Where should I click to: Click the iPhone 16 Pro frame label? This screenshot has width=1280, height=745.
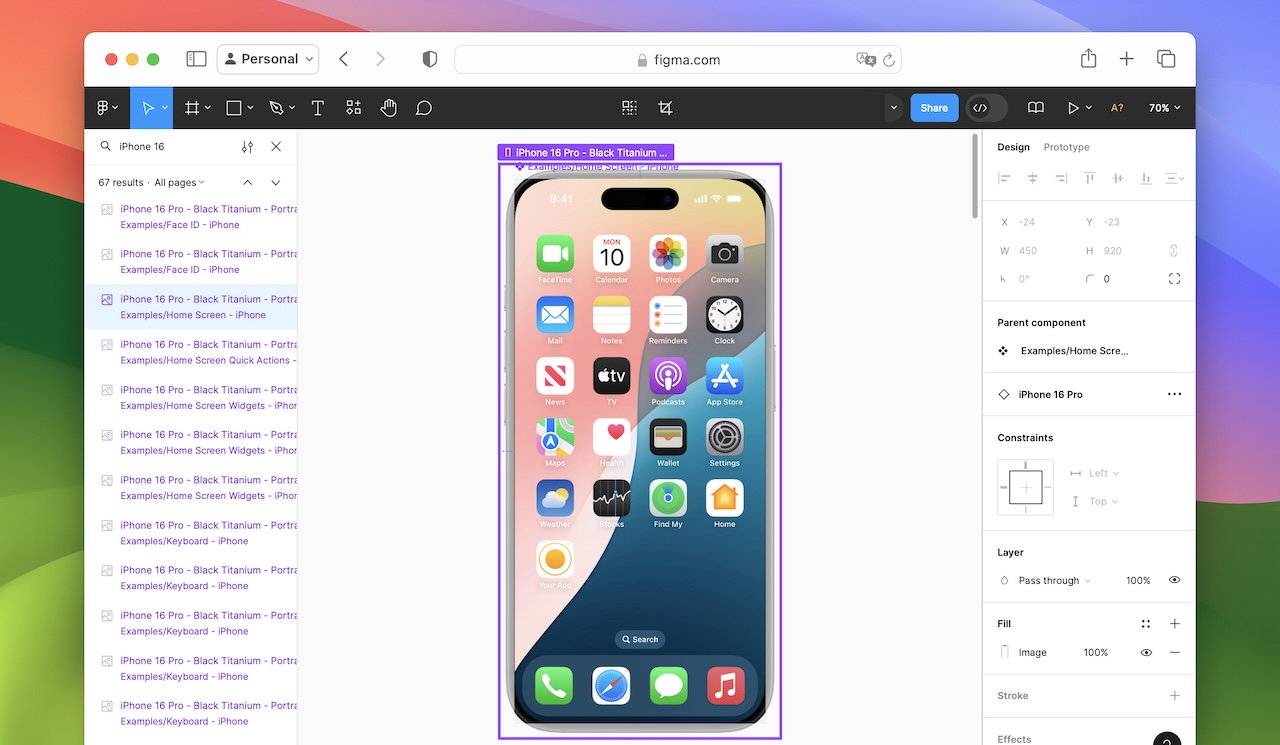pyautogui.click(x=586, y=153)
